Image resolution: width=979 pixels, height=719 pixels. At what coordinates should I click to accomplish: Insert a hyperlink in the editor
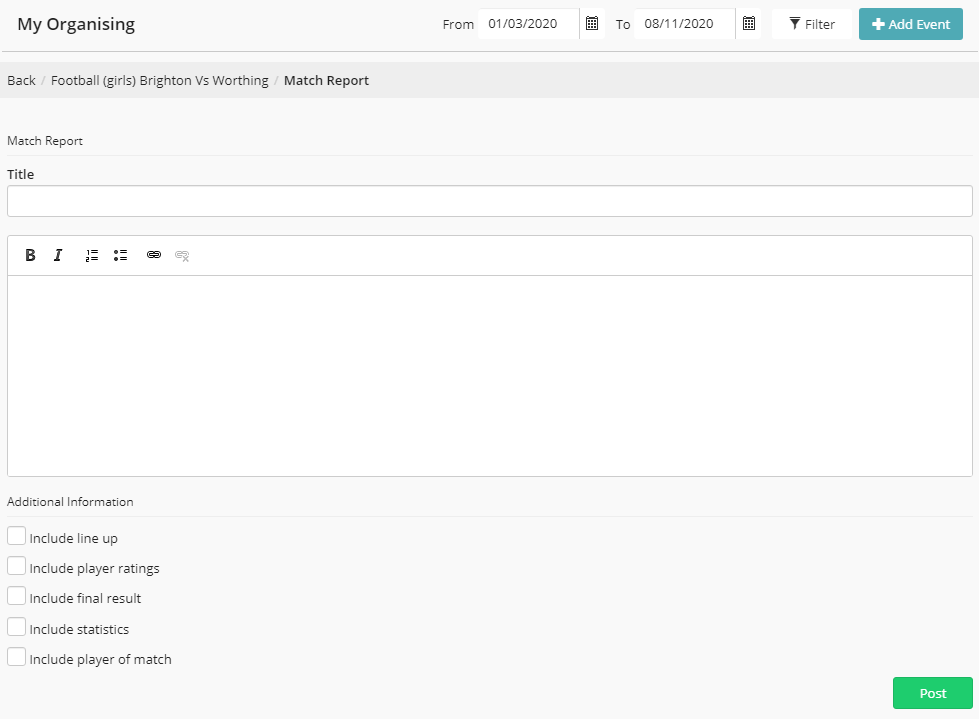pyautogui.click(x=154, y=256)
